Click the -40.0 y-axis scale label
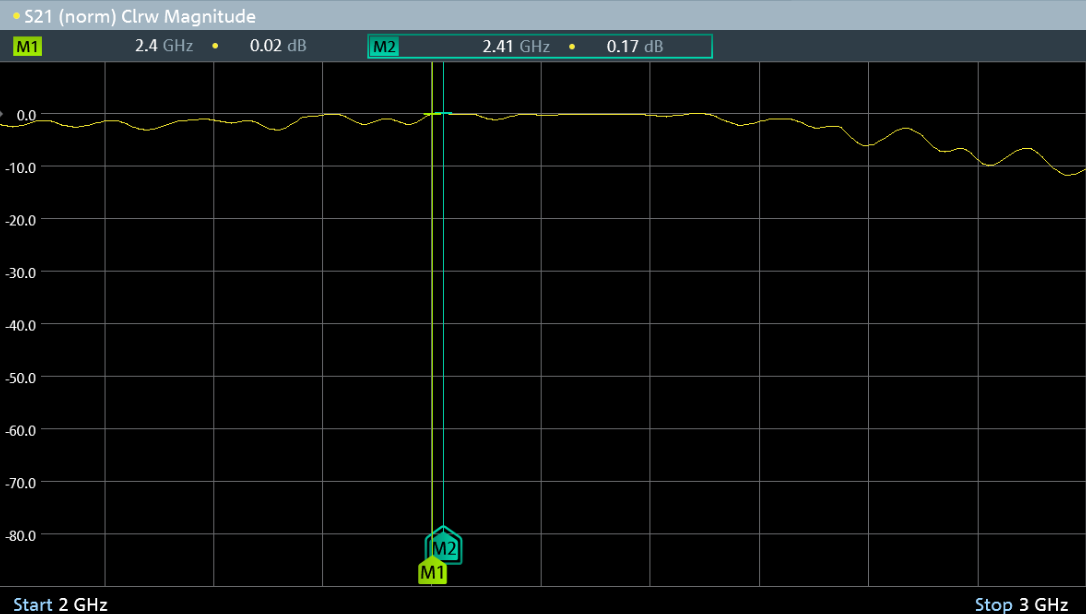 click(x=21, y=324)
